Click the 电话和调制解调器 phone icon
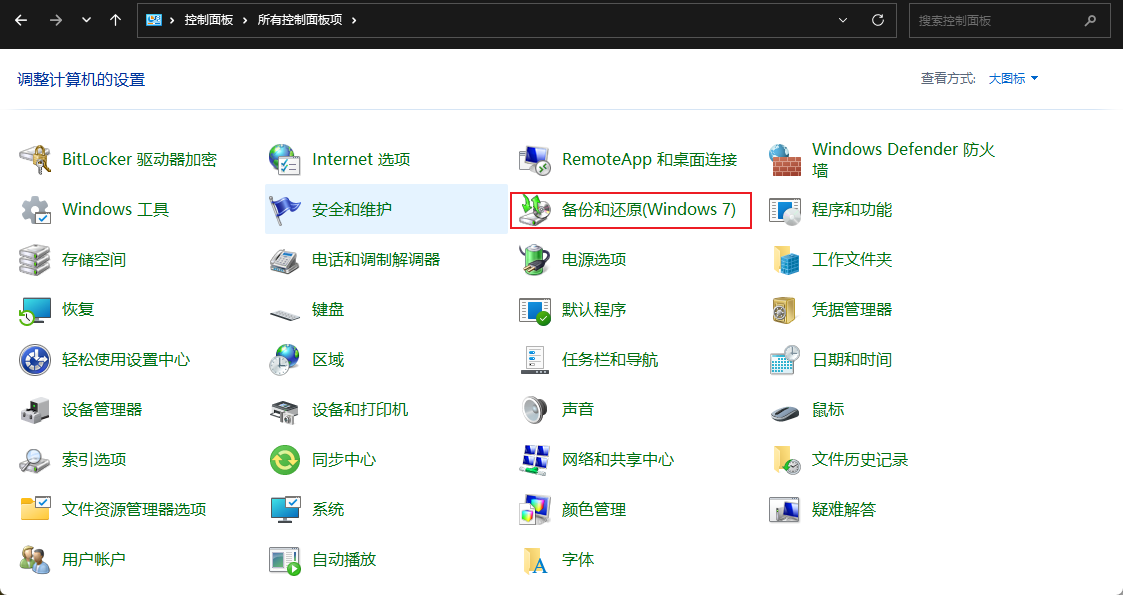 tap(285, 260)
